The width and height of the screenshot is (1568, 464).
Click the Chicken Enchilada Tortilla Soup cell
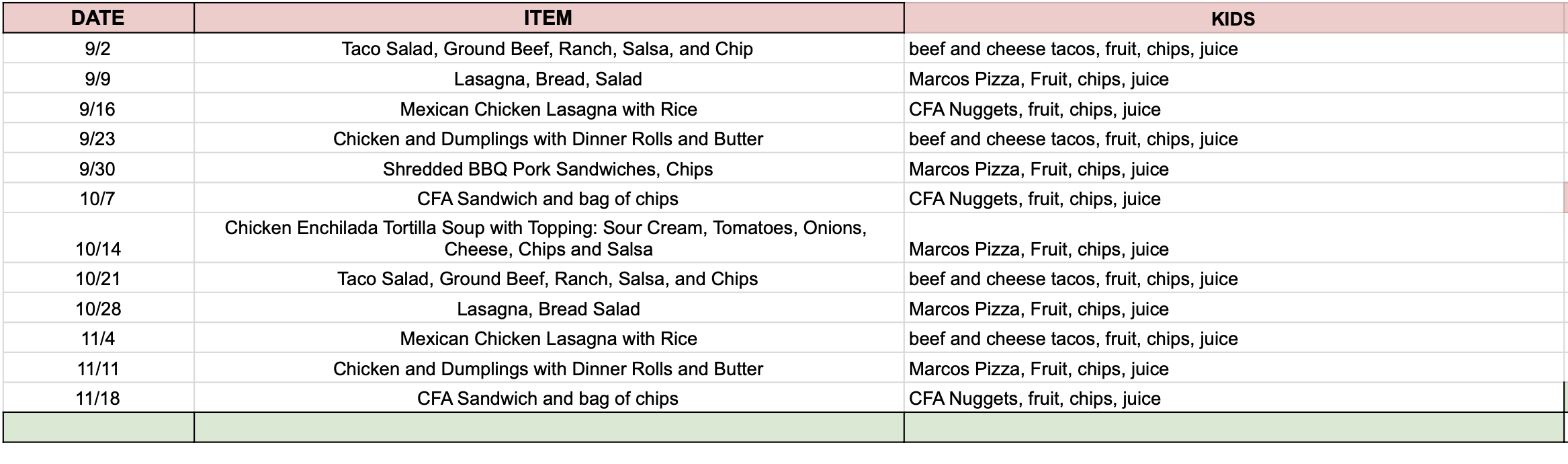[x=549, y=238]
